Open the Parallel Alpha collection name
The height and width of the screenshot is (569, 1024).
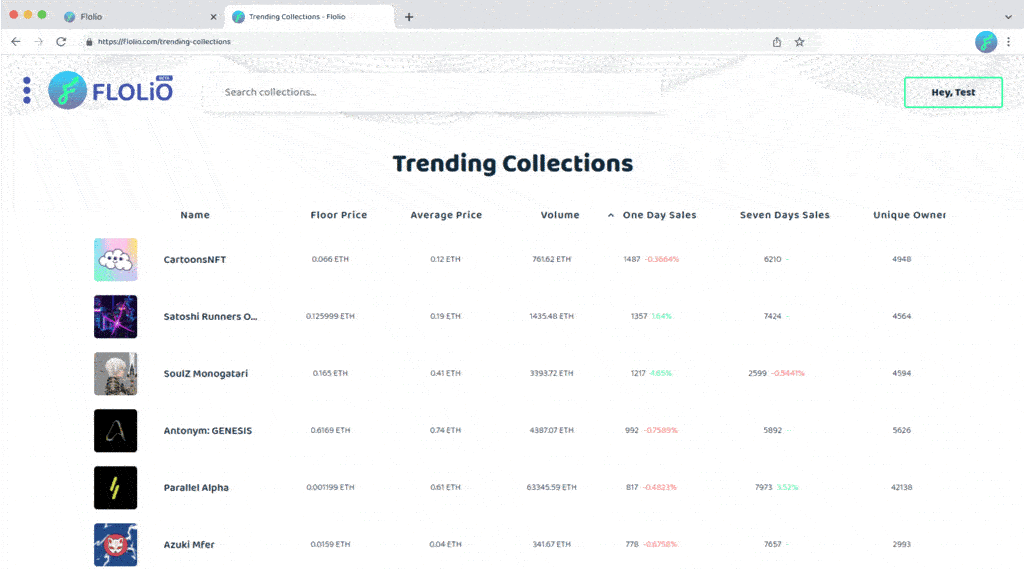point(196,487)
